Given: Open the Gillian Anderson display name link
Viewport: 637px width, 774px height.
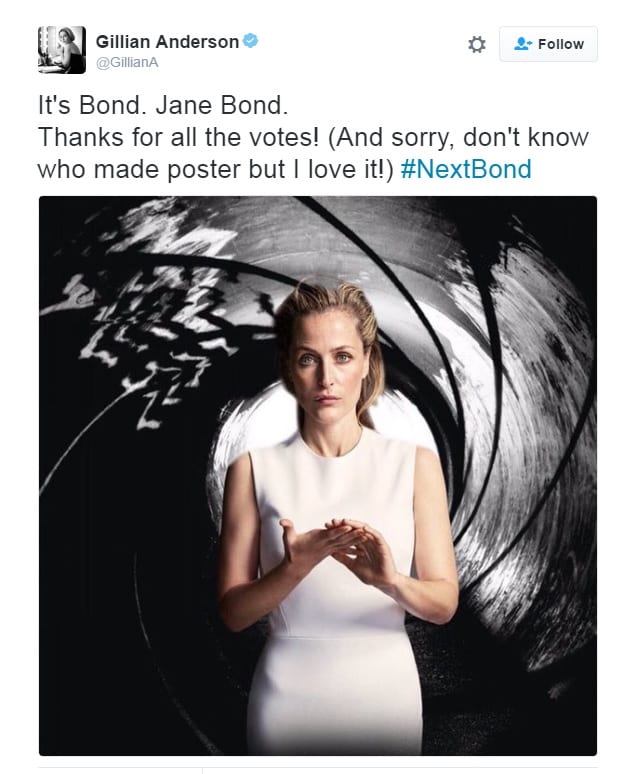Looking at the screenshot, I should [167, 41].
